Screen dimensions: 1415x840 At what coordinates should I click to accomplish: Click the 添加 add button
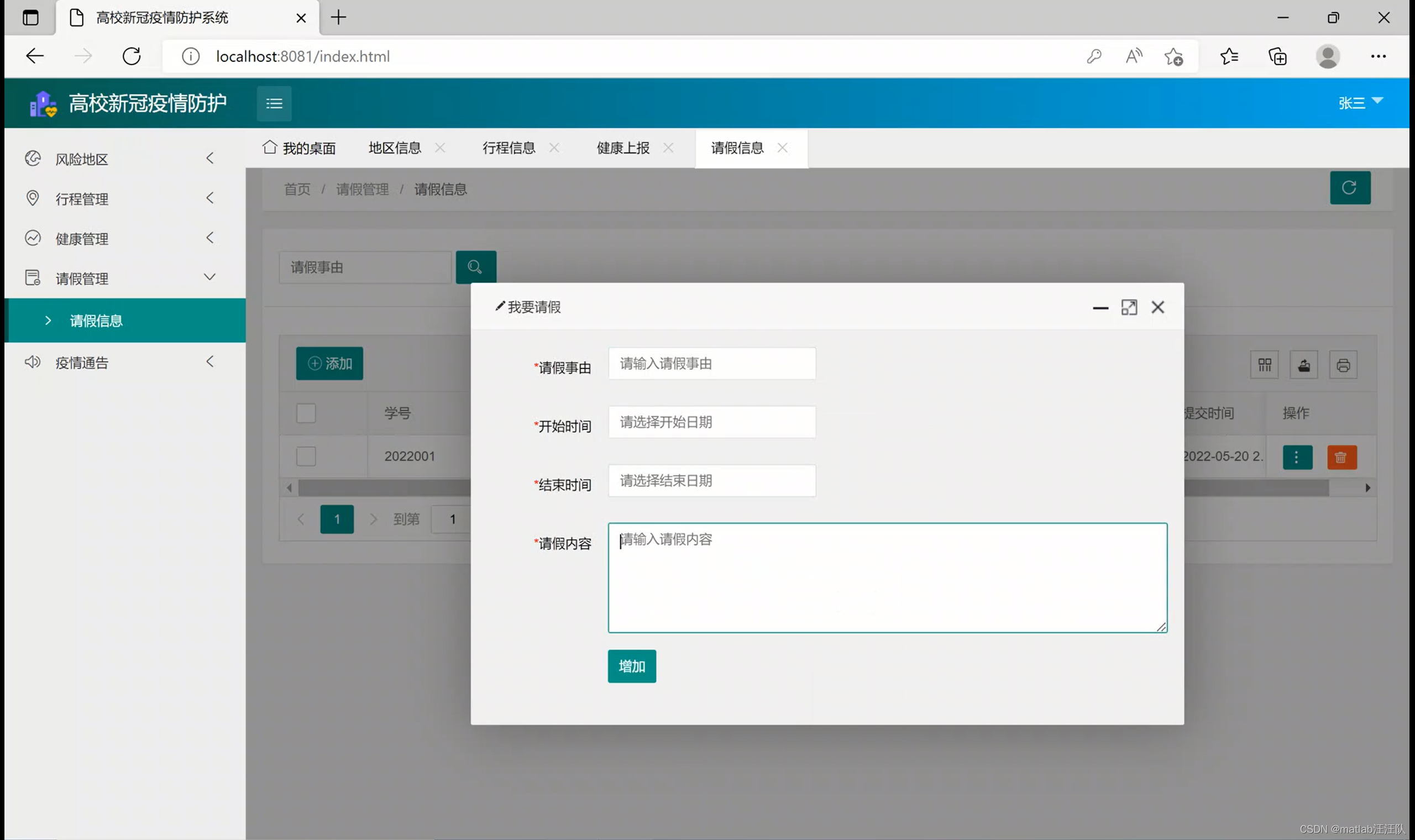pos(329,363)
